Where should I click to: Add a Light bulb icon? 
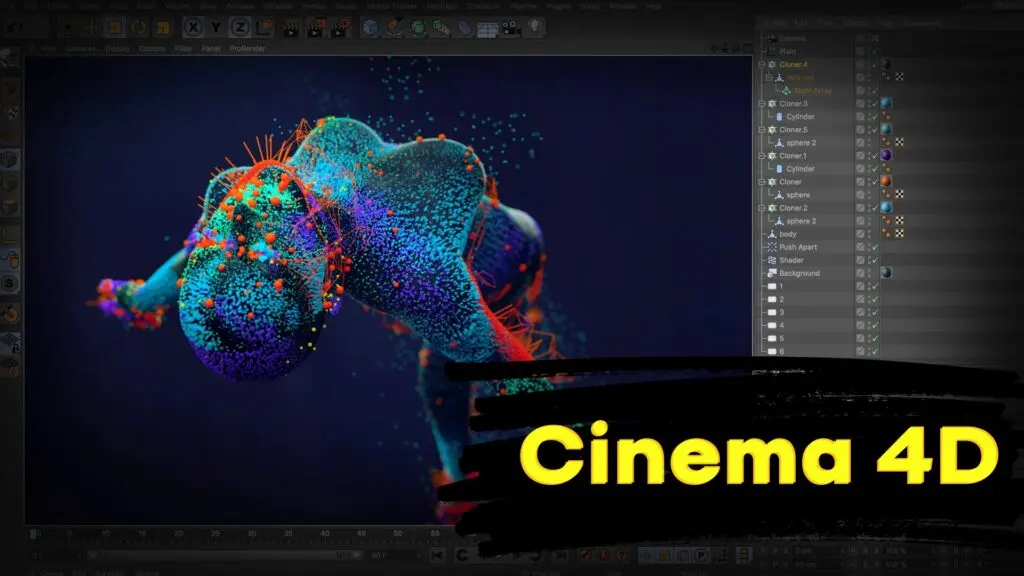click(x=535, y=27)
